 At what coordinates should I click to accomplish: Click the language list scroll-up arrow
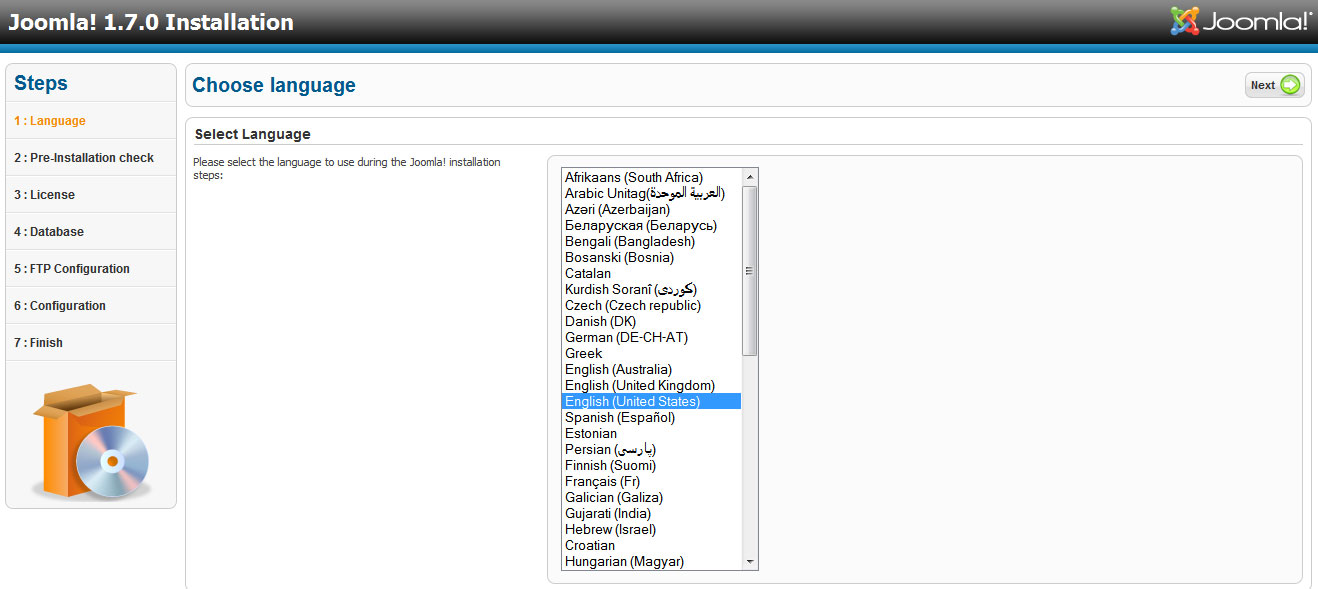click(x=750, y=177)
